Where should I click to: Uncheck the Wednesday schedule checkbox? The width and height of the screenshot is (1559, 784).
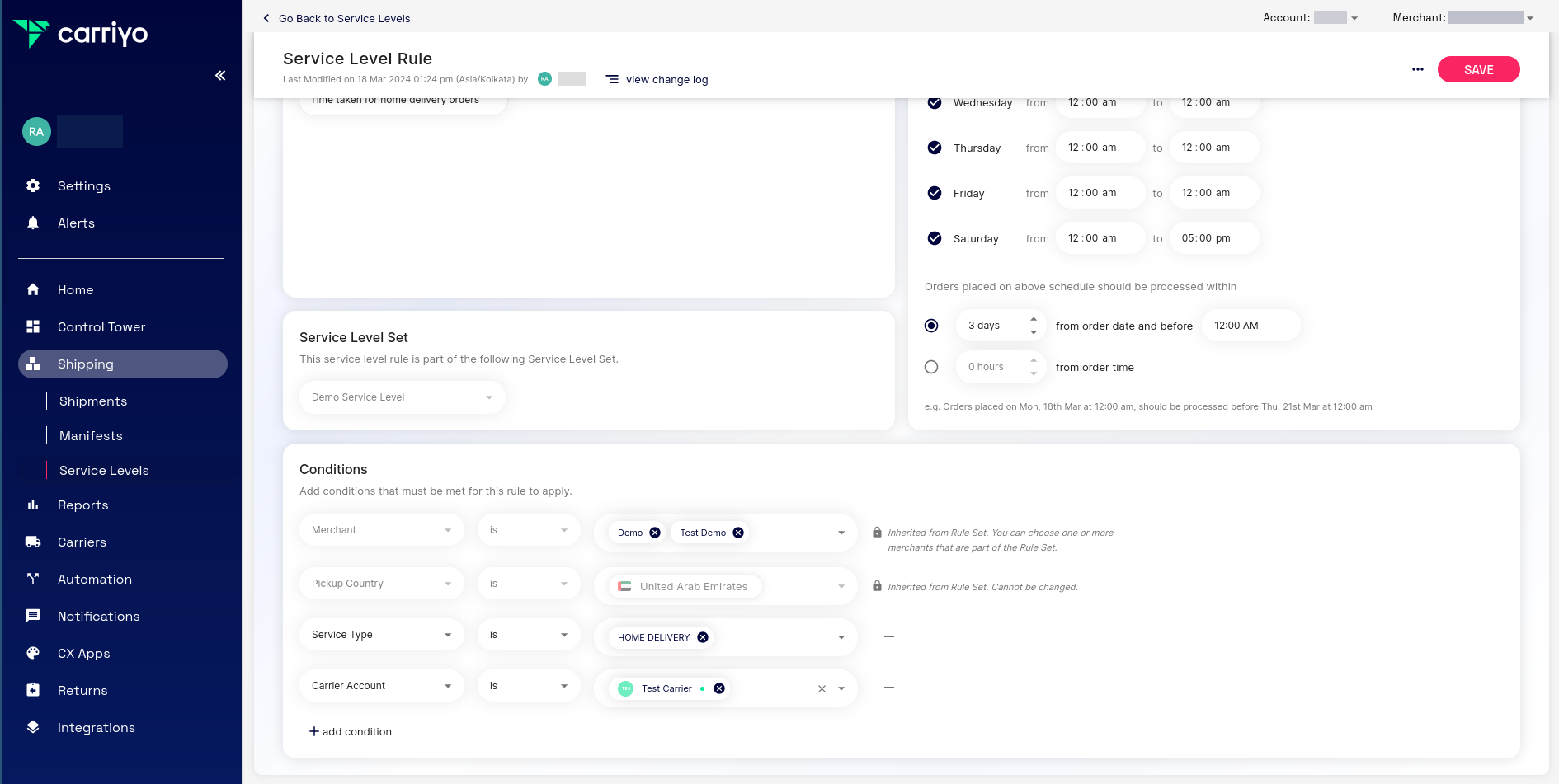[x=935, y=102]
